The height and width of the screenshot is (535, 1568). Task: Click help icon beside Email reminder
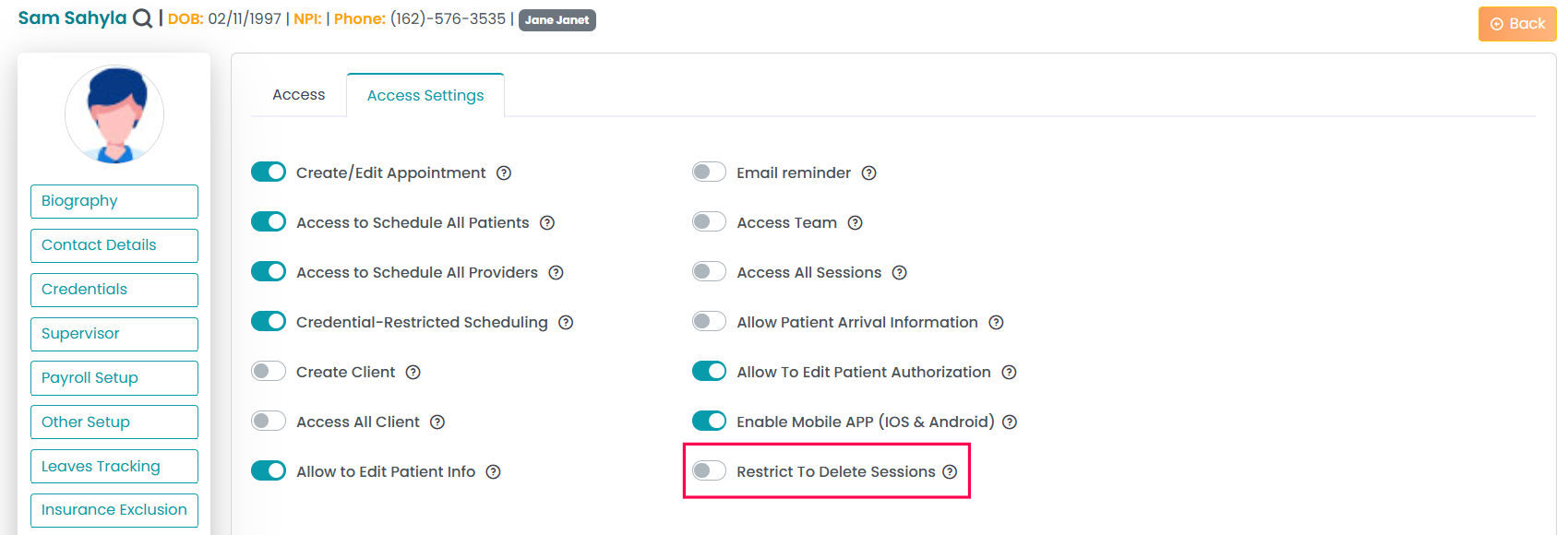click(x=868, y=173)
